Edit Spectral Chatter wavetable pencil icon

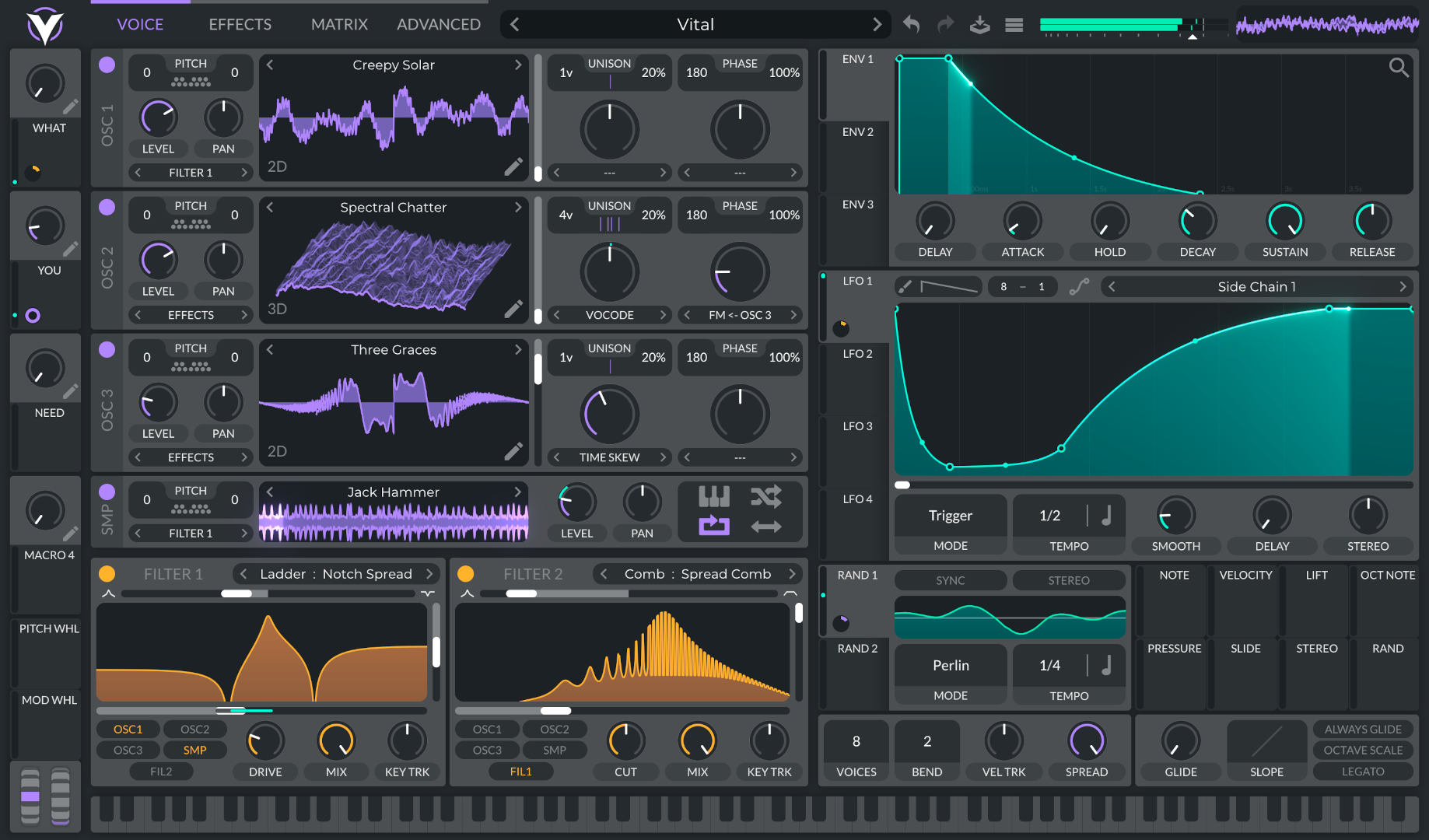(x=513, y=309)
